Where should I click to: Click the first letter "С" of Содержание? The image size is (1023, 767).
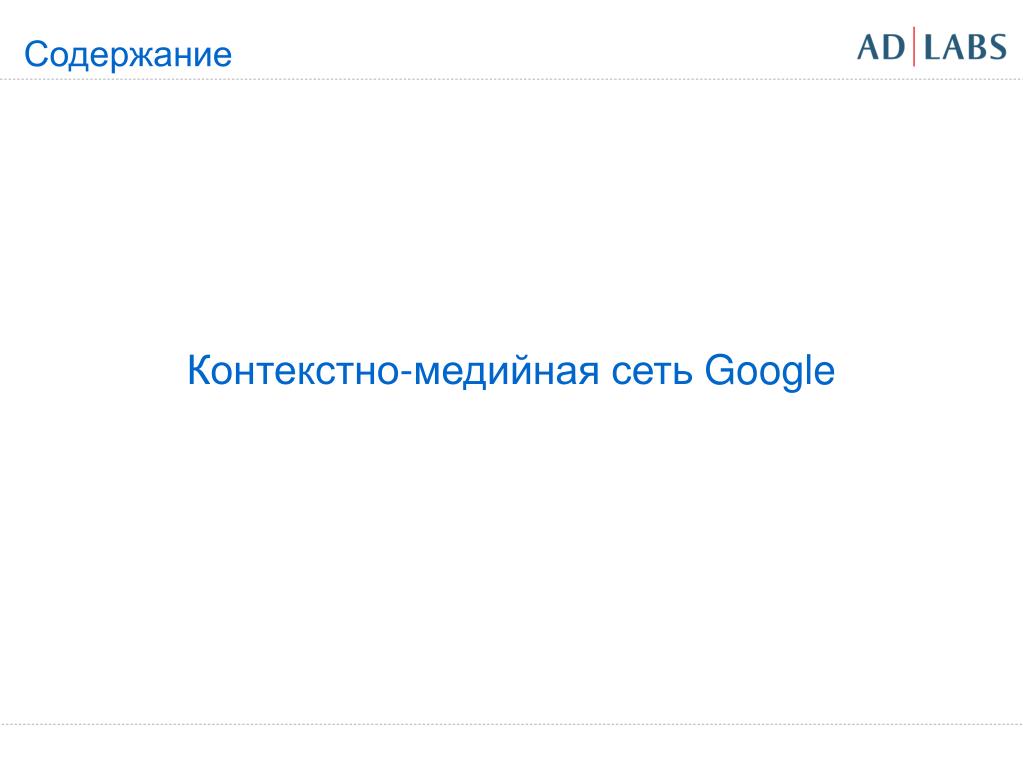point(35,53)
